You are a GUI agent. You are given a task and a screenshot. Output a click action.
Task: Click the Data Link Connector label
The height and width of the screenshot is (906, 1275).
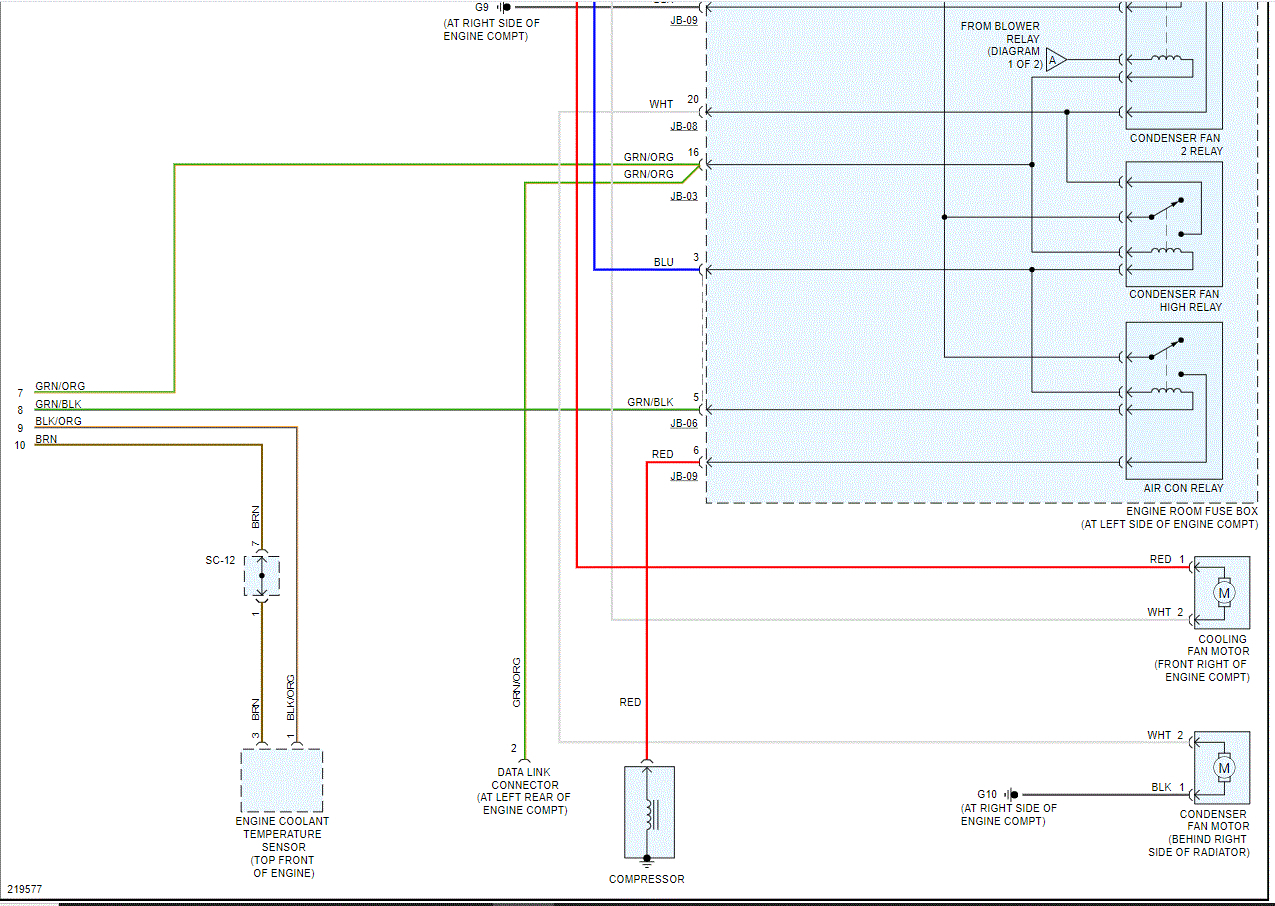[526, 791]
